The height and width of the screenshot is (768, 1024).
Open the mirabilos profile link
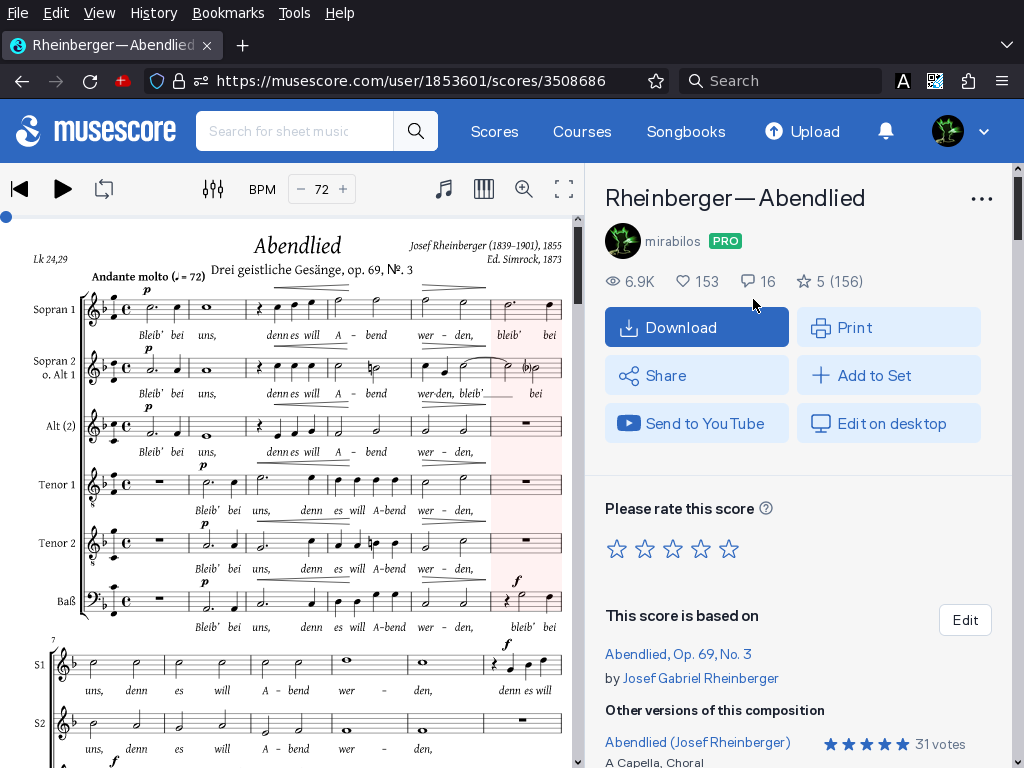tap(673, 242)
